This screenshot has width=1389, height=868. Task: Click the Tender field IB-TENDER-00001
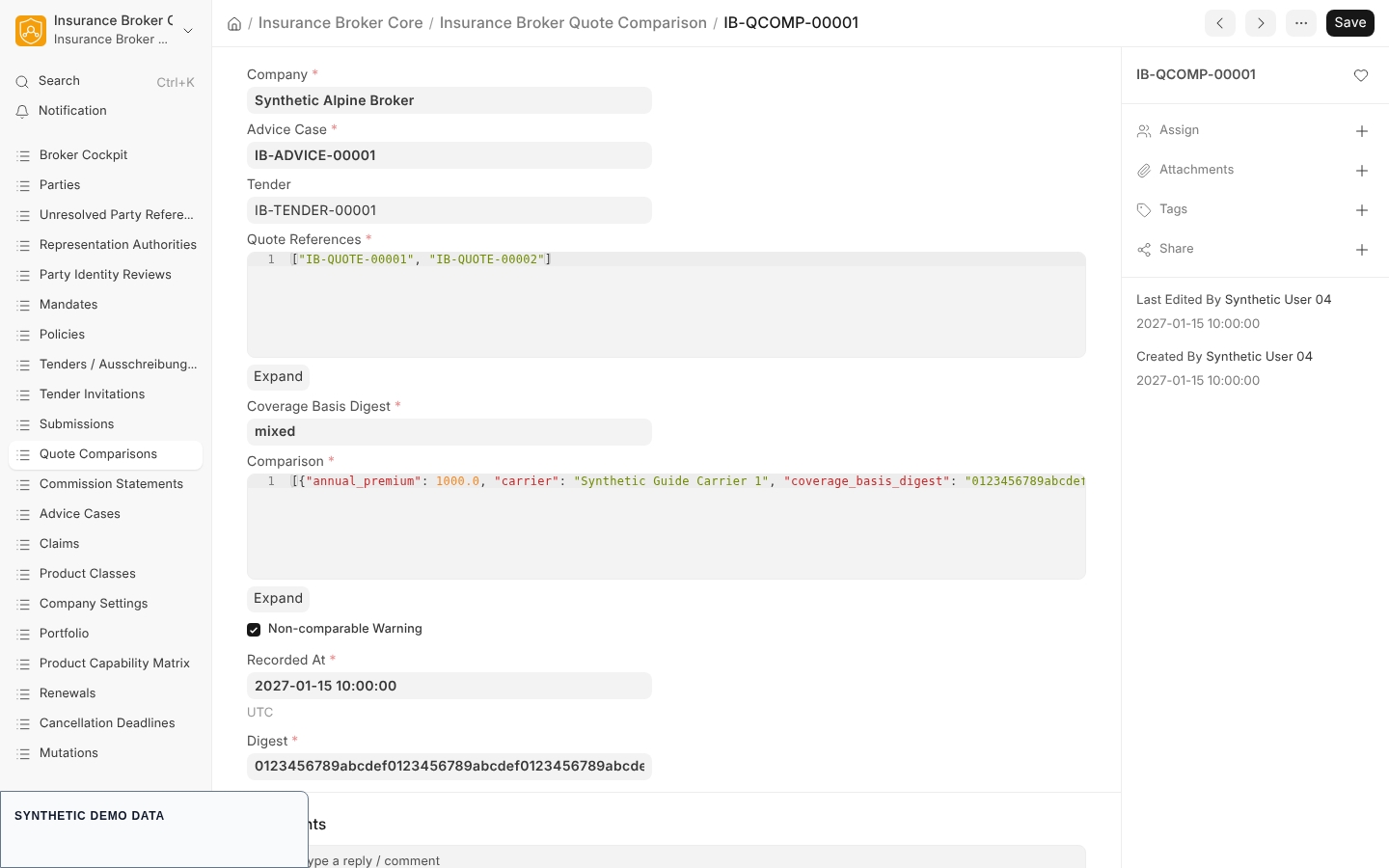coord(449,210)
